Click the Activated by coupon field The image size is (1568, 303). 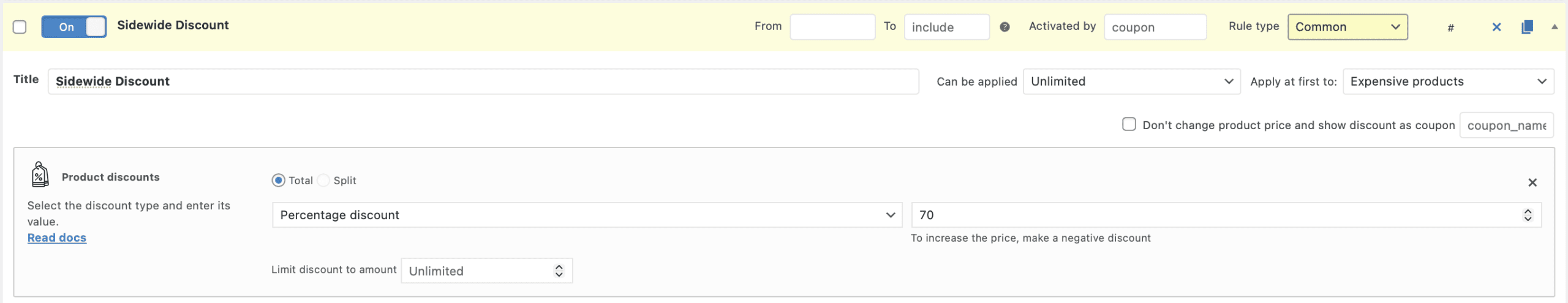1155,27
